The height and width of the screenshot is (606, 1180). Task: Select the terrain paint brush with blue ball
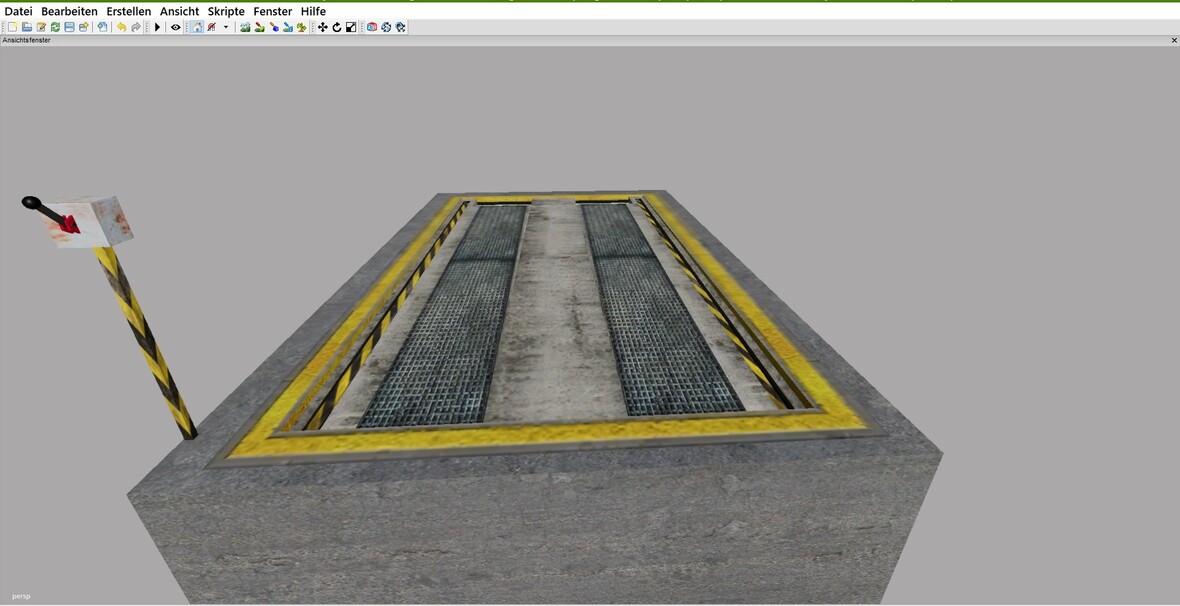[273, 27]
